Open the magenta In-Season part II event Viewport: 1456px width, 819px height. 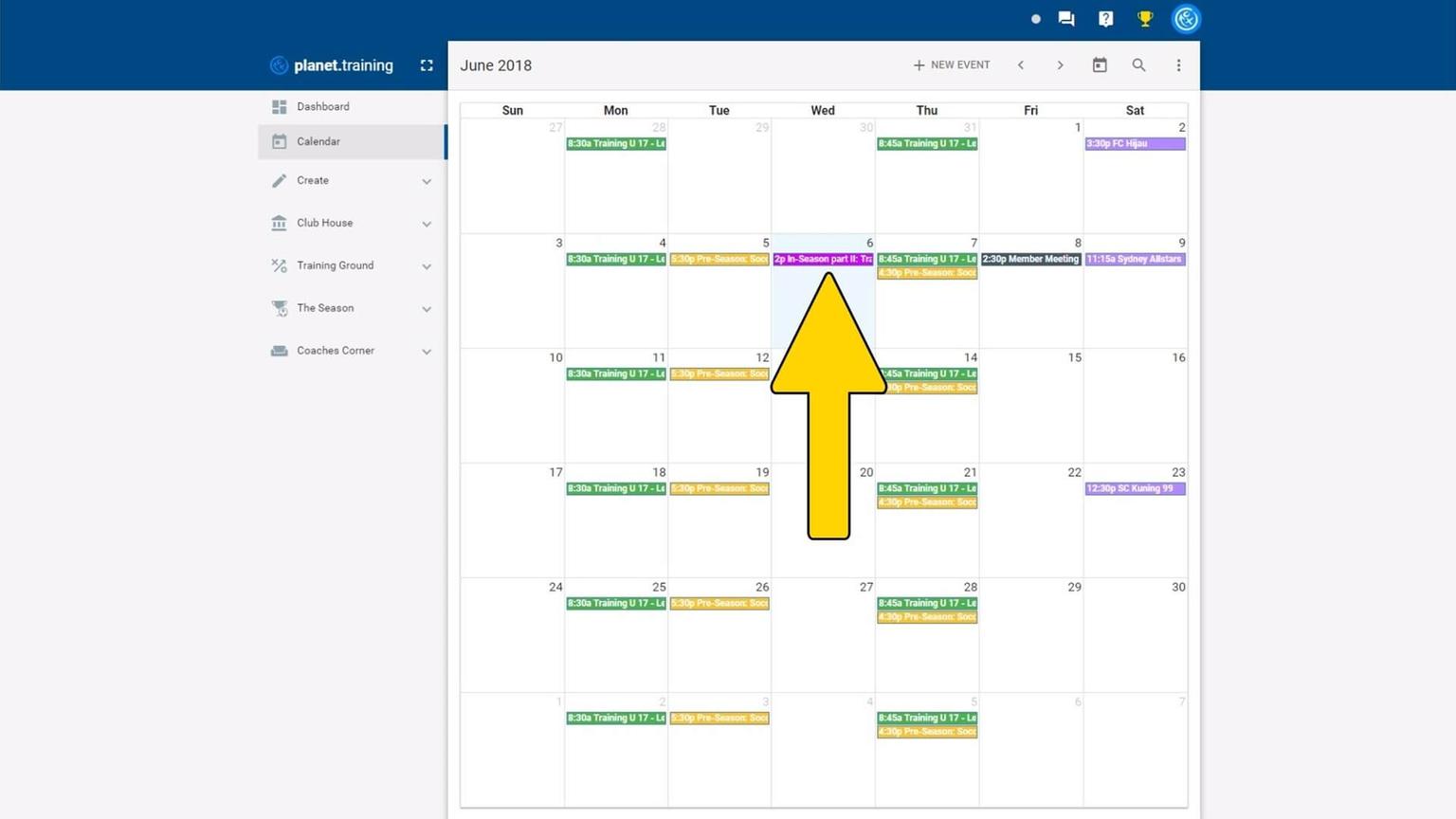[823, 259]
